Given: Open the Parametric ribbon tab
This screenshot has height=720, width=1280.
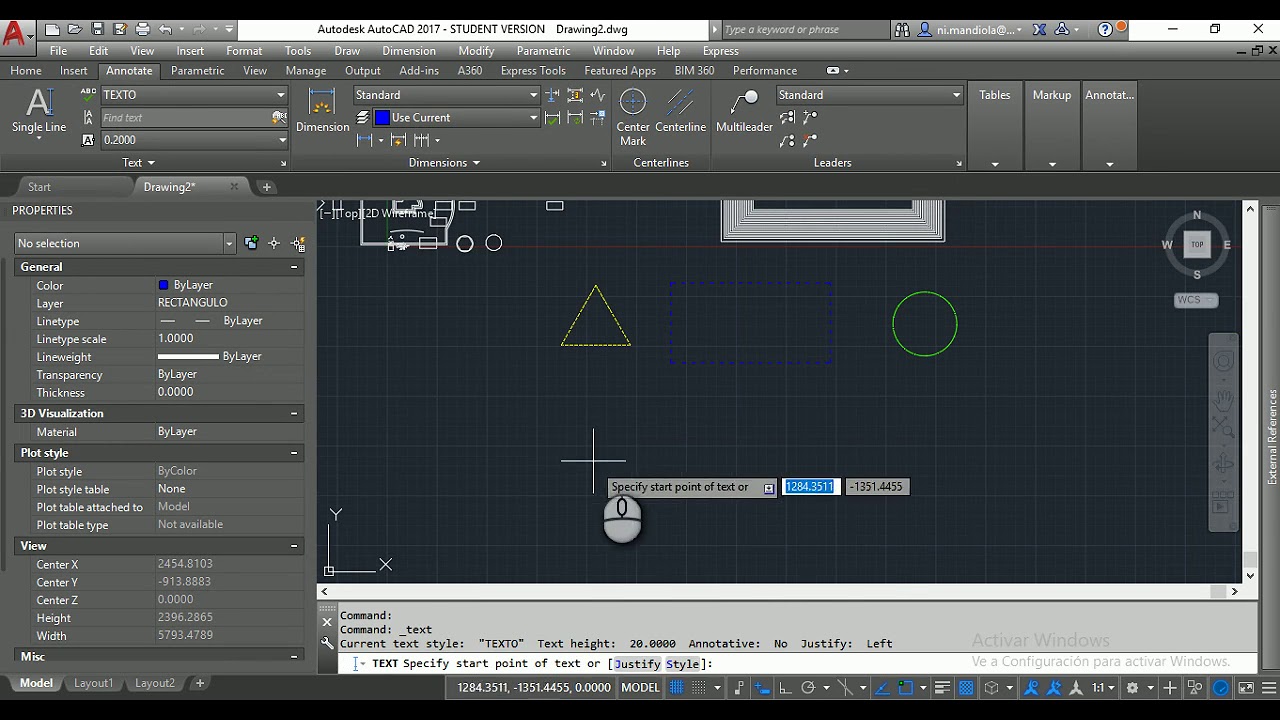Looking at the screenshot, I should pos(197,71).
